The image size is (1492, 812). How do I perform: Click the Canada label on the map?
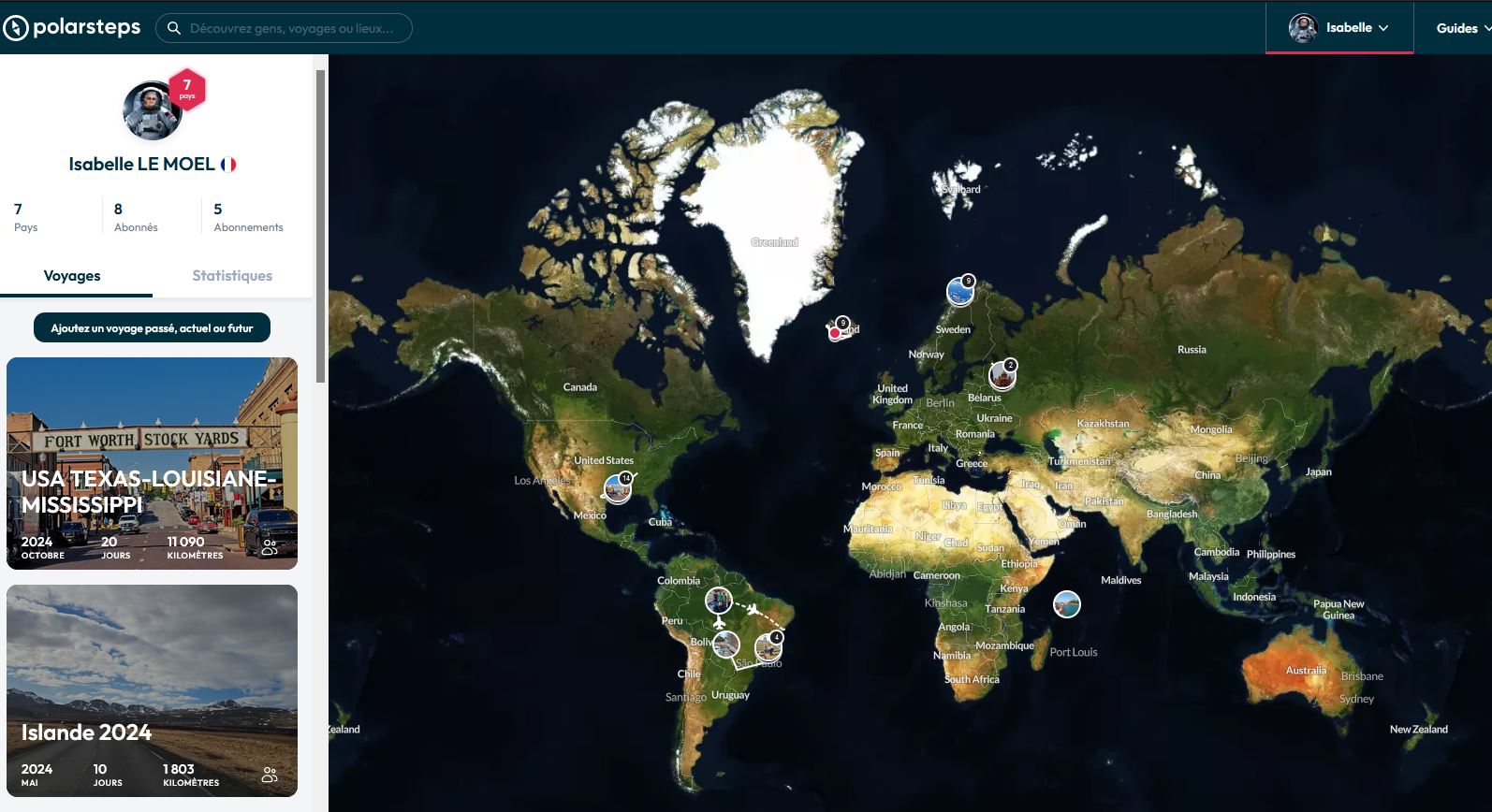click(580, 387)
